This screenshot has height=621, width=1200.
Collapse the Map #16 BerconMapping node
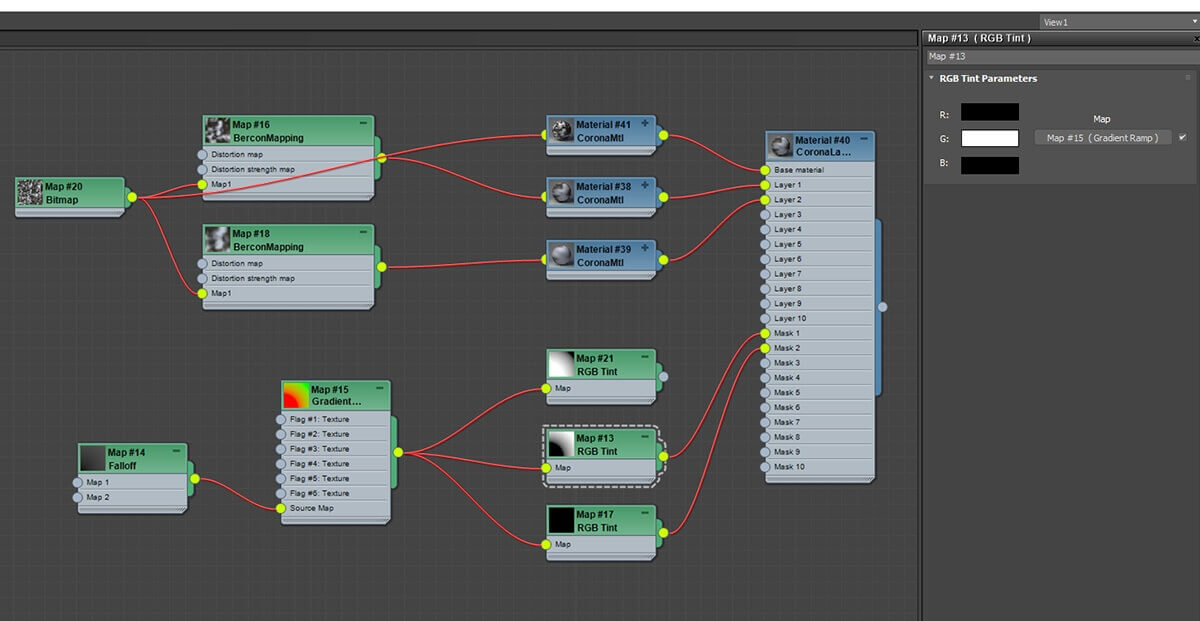(x=363, y=123)
